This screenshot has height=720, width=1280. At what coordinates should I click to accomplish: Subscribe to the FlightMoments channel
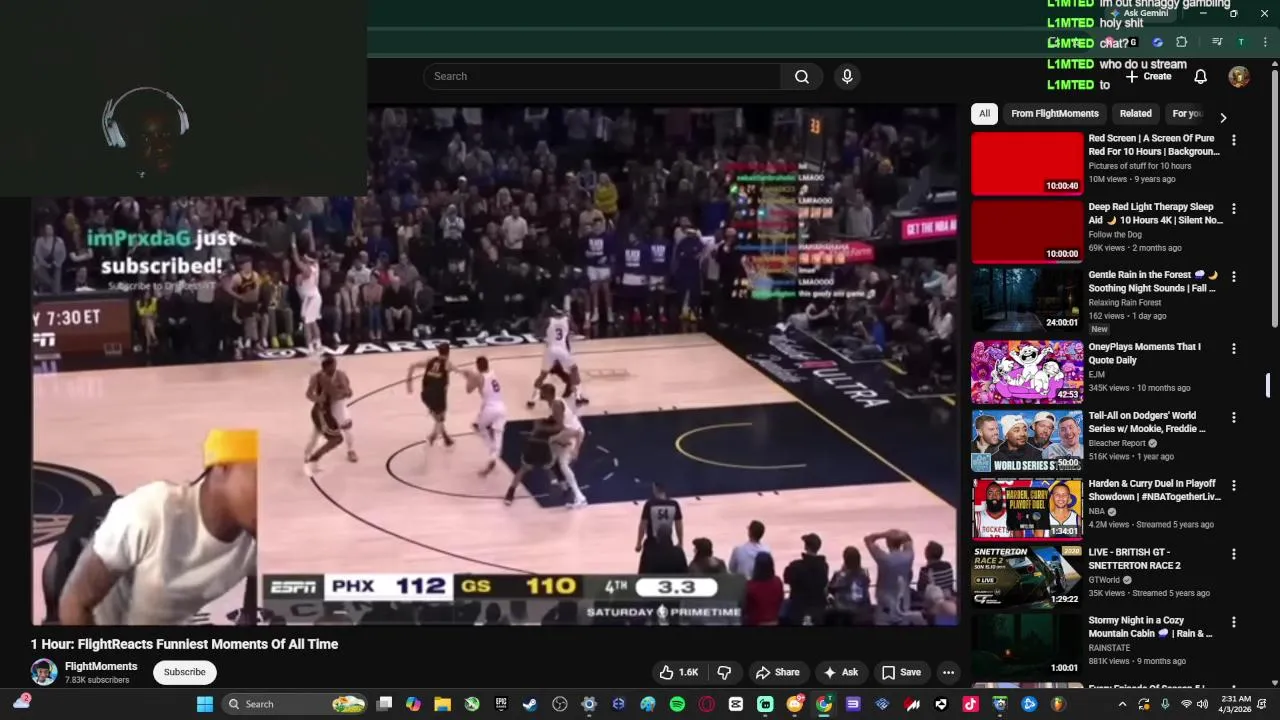tap(185, 672)
